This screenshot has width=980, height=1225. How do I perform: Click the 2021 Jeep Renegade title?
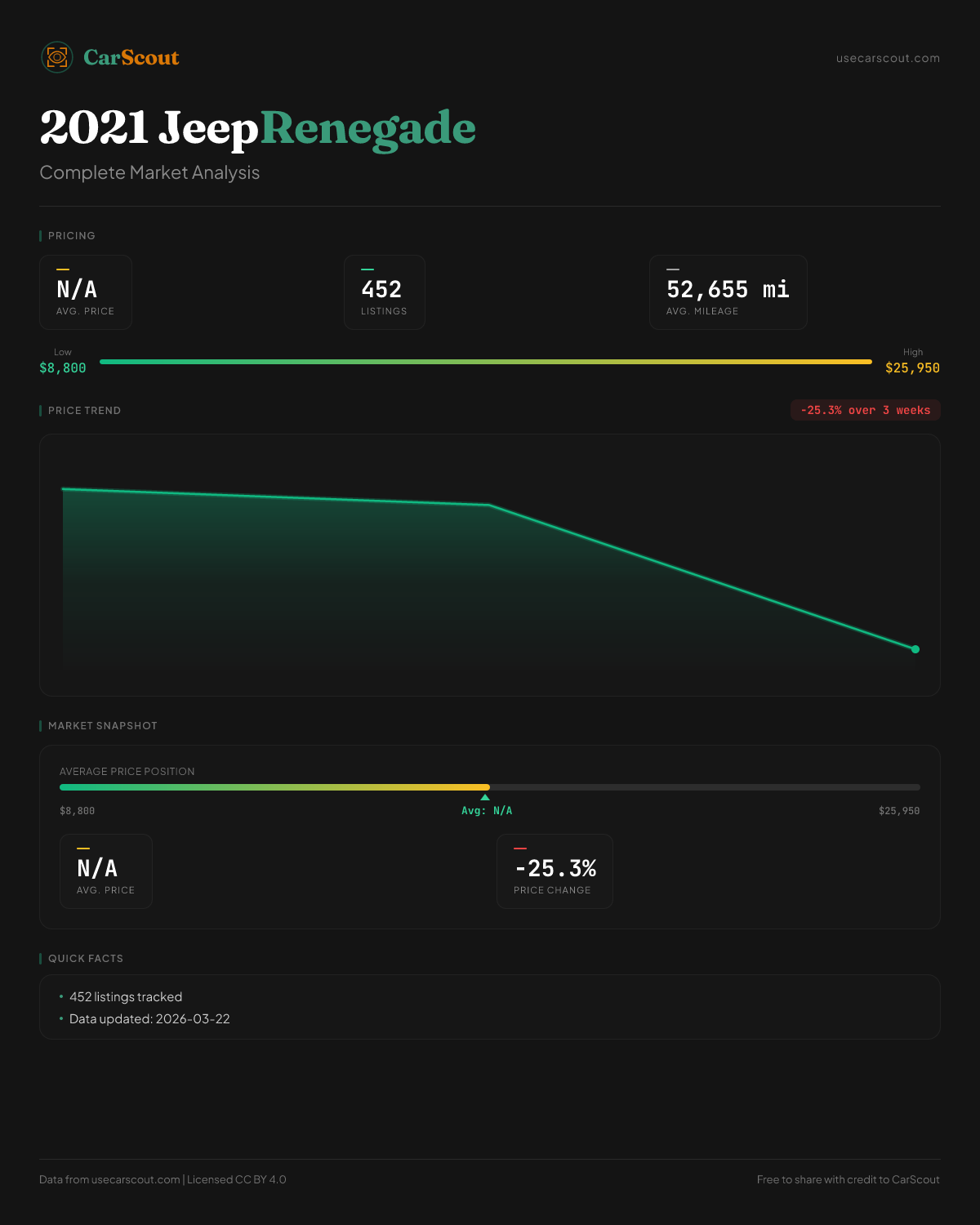pos(258,128)
